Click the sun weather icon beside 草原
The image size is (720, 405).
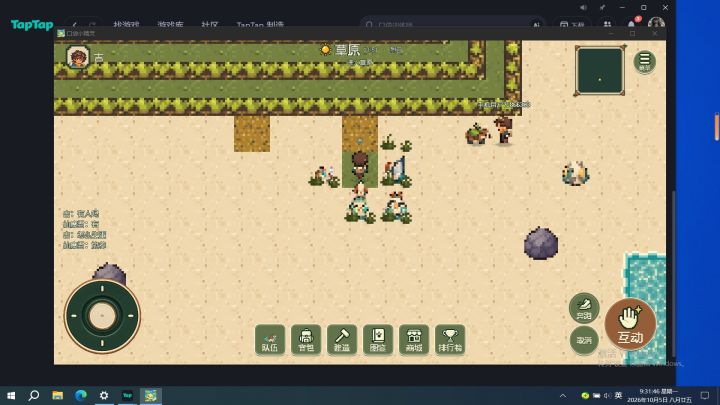(x=325, y=49)
